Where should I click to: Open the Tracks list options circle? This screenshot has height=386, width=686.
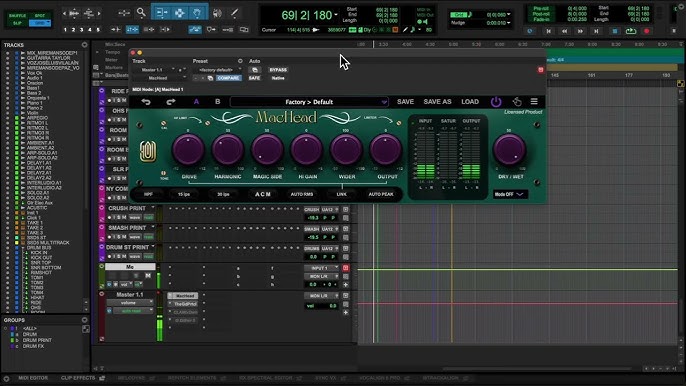[x=84, y=45]
